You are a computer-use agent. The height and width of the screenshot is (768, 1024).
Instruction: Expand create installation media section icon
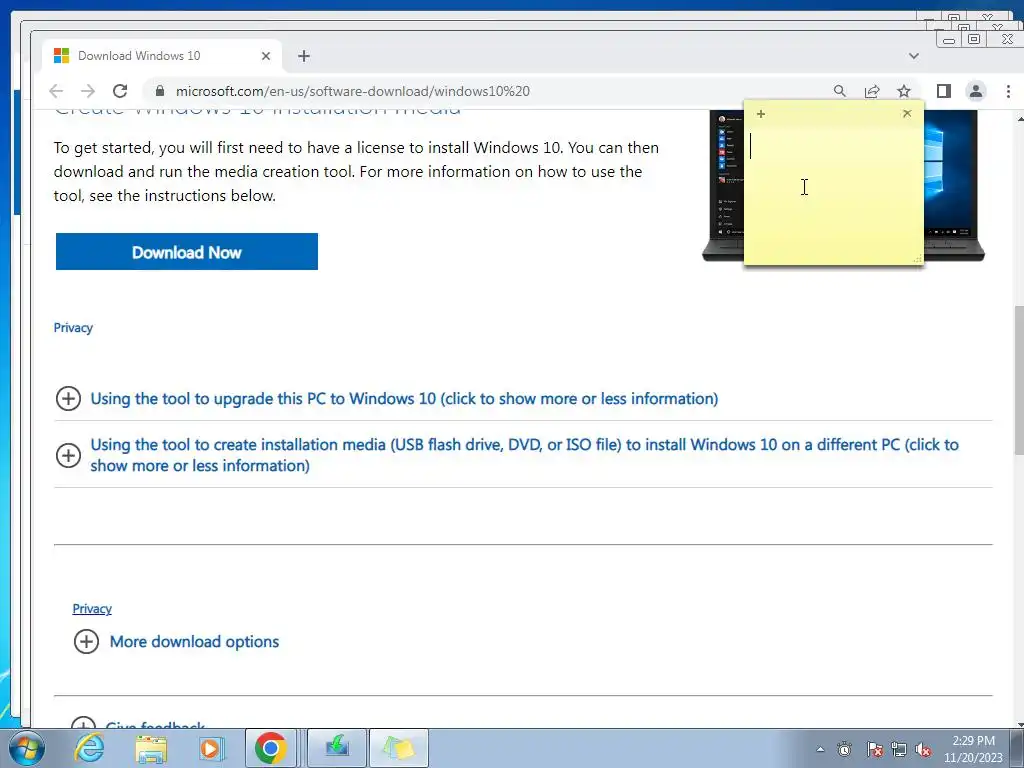click(69, 455)
